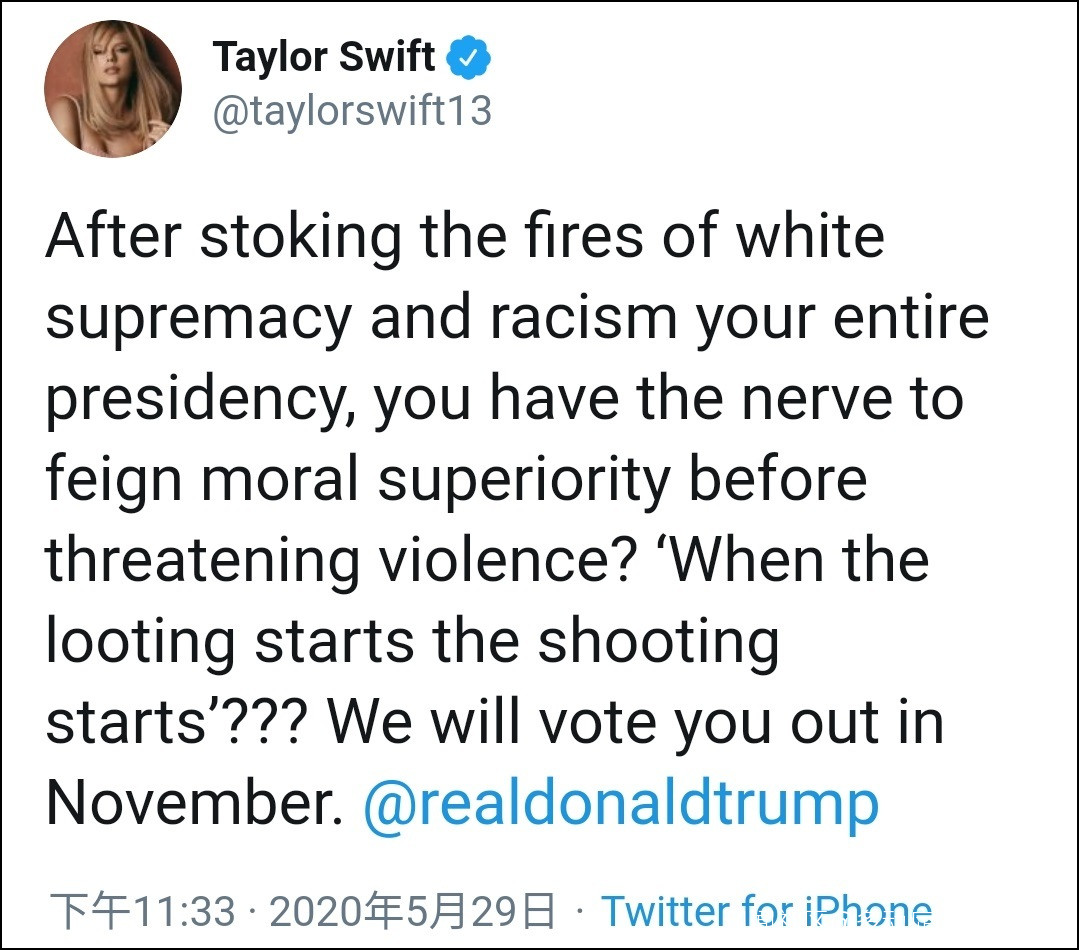Screen dimensions: 1079x950
Task: Click the word 'shooting' in the tweet
Action: click(658, 641)
